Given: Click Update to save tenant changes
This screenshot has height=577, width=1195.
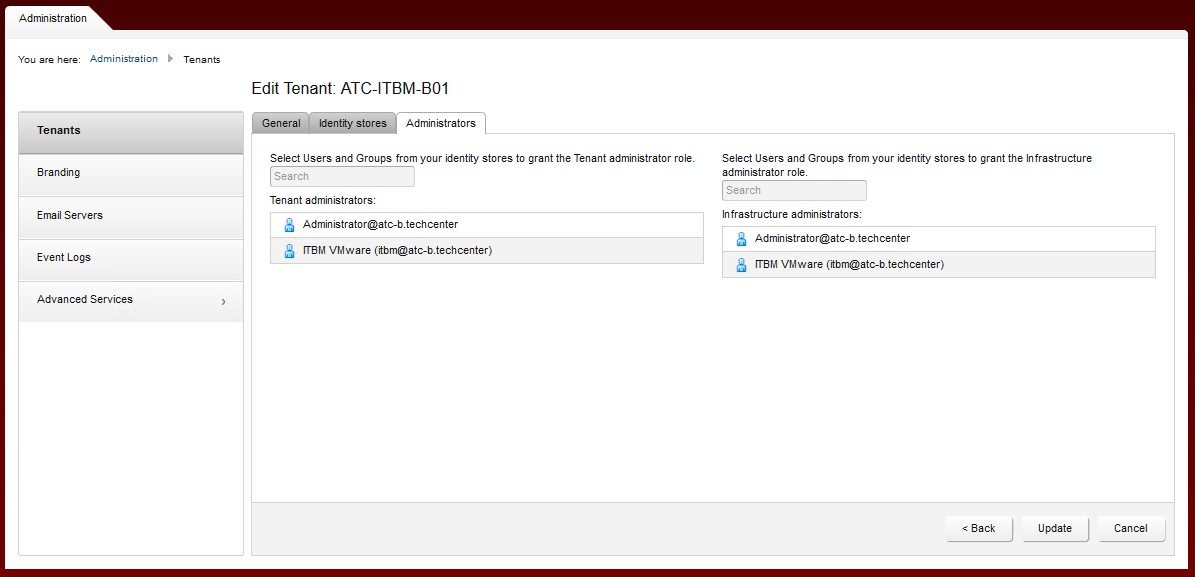Looking at the screenshot, I should click(x=1054, y=528).
